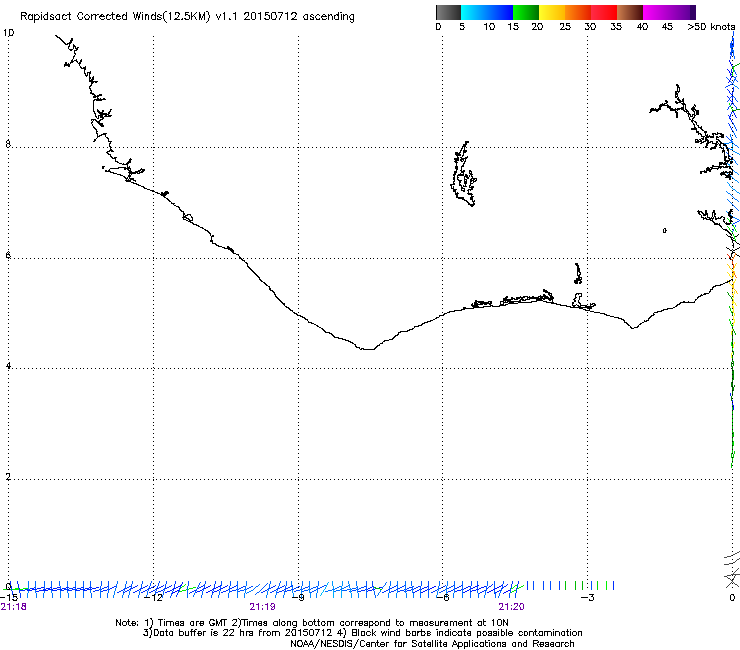Click the time label 21:18
The image size is (740, 650).
(14, 607)
